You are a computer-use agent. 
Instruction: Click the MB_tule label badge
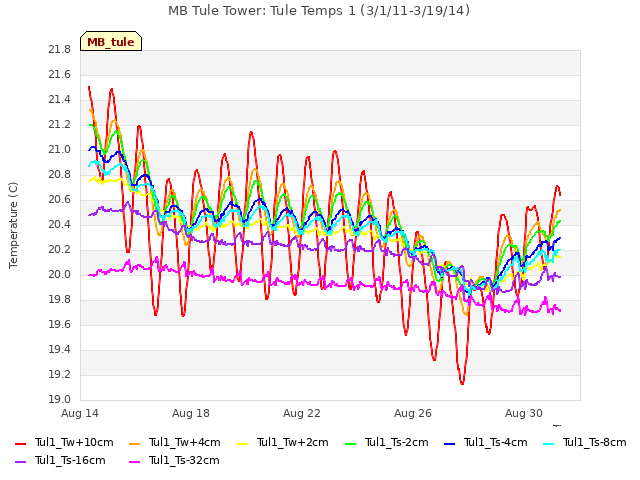coord(111,41)
